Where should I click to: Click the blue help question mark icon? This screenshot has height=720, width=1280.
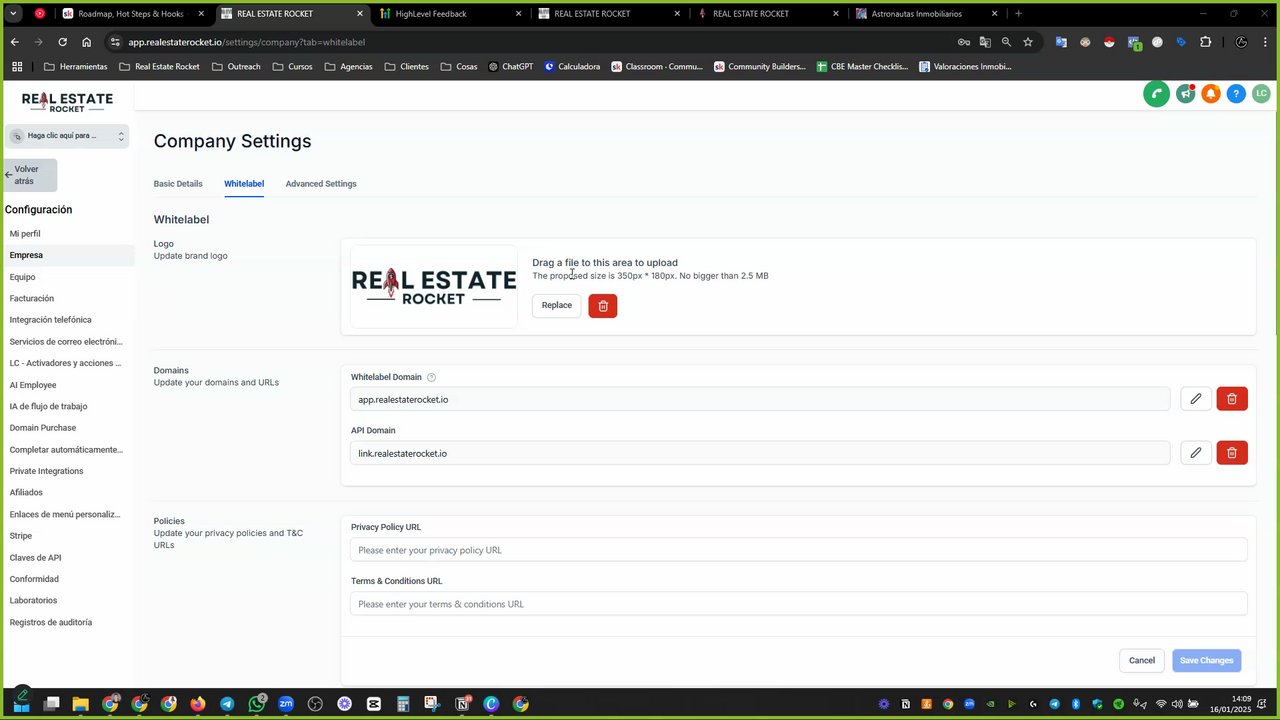[1236, 94]
